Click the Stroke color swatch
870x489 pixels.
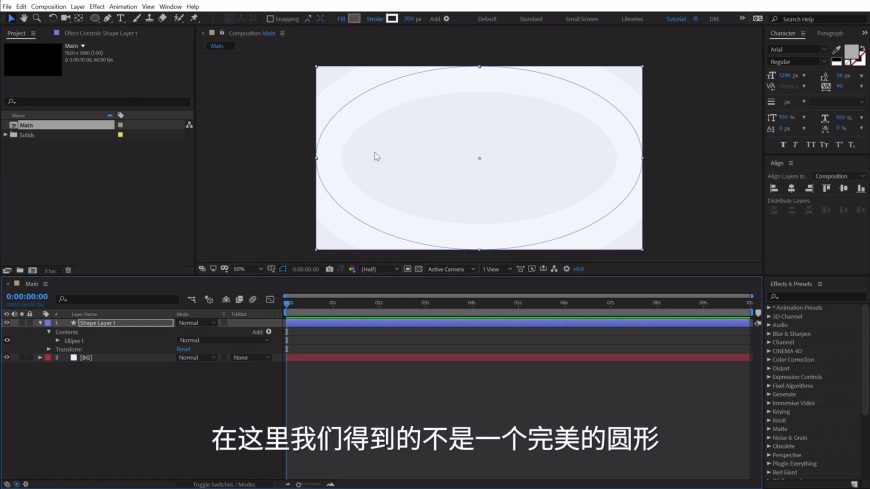[392, 18]
